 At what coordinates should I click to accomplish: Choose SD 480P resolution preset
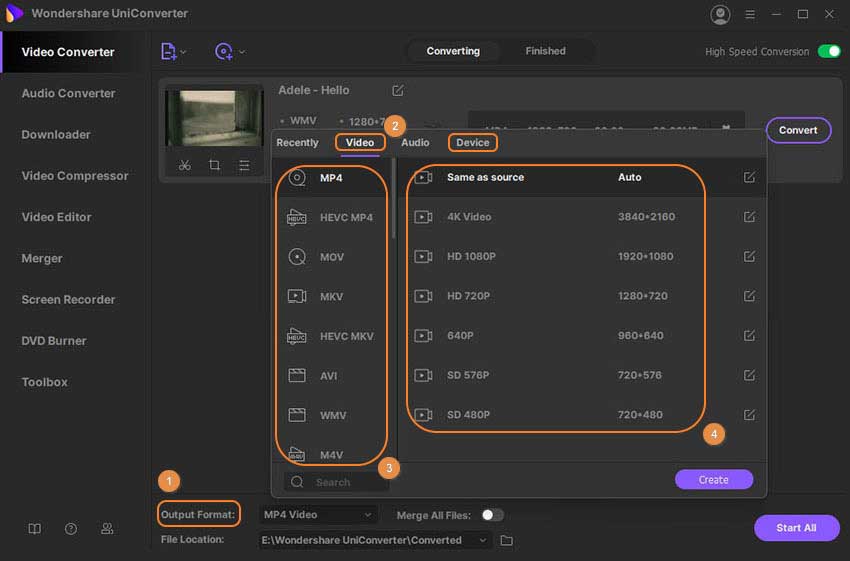pyautogui.click(x=583, y=415)
